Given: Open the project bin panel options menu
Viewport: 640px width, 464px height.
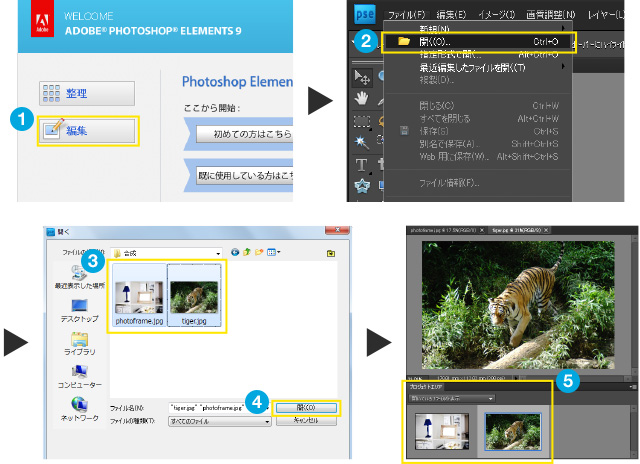Looking at the screenshot, I should click(633, 386).
